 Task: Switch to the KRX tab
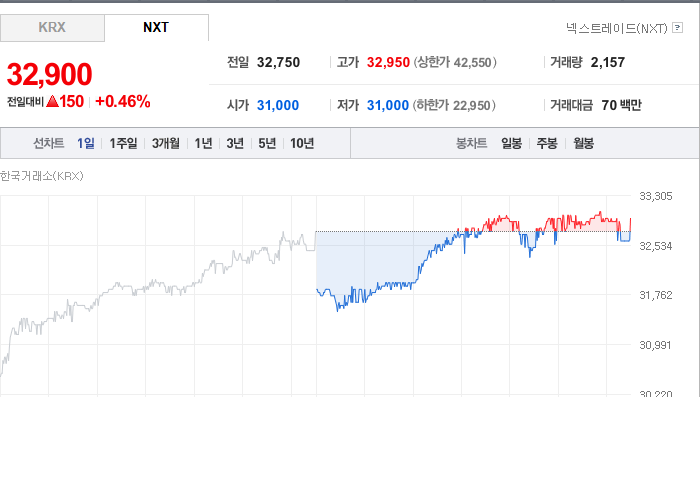tap(52, 28)
